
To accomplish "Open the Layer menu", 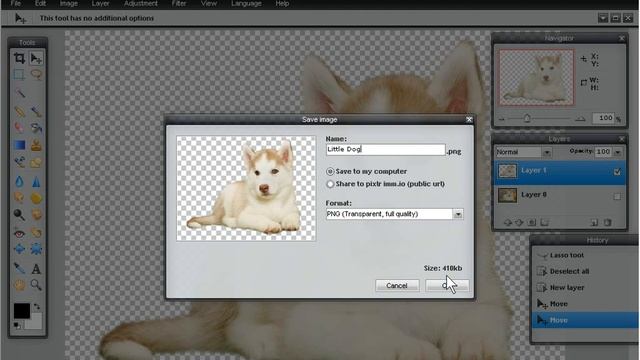I will point(100,4).
